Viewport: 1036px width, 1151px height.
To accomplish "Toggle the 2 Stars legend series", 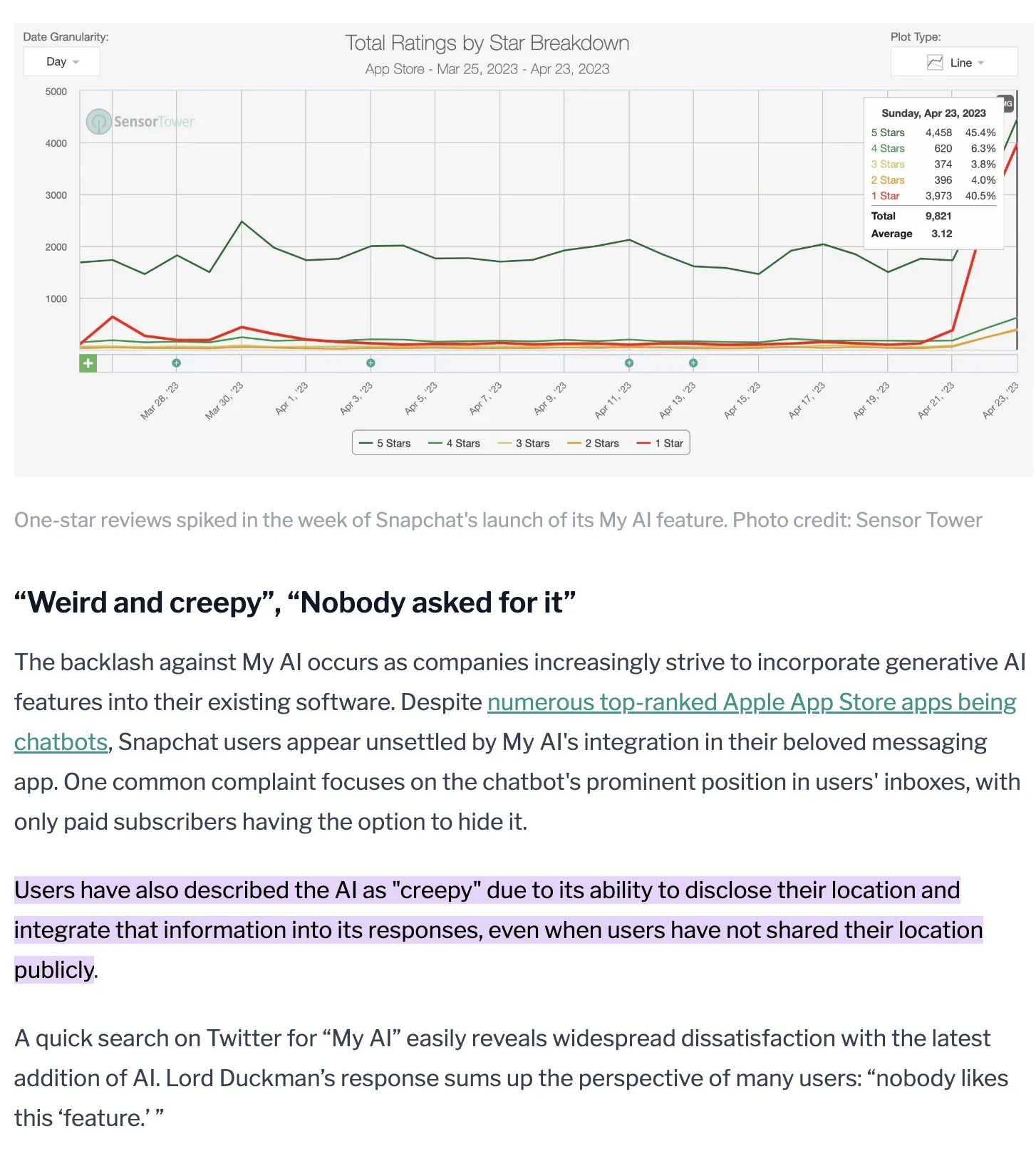I will pyautogui.click(x=593, y=443).
